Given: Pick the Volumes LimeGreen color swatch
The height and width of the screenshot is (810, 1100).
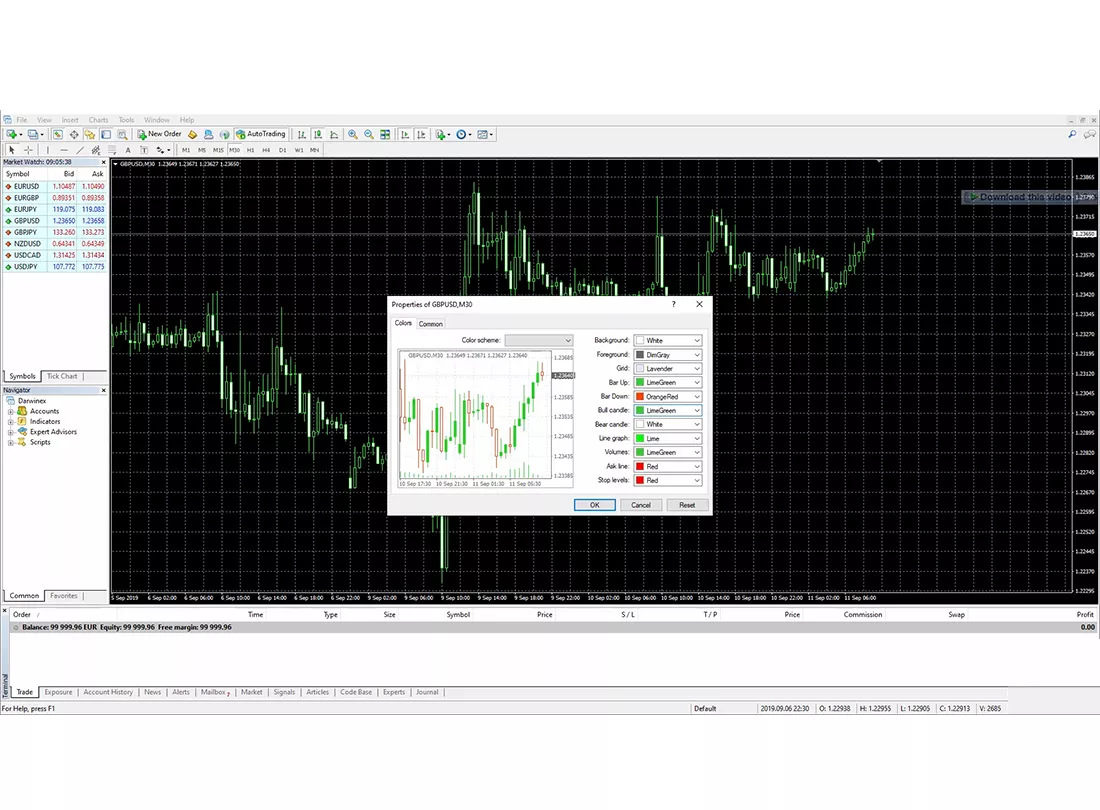Looking at the screenshot, I should click(640, 452).
